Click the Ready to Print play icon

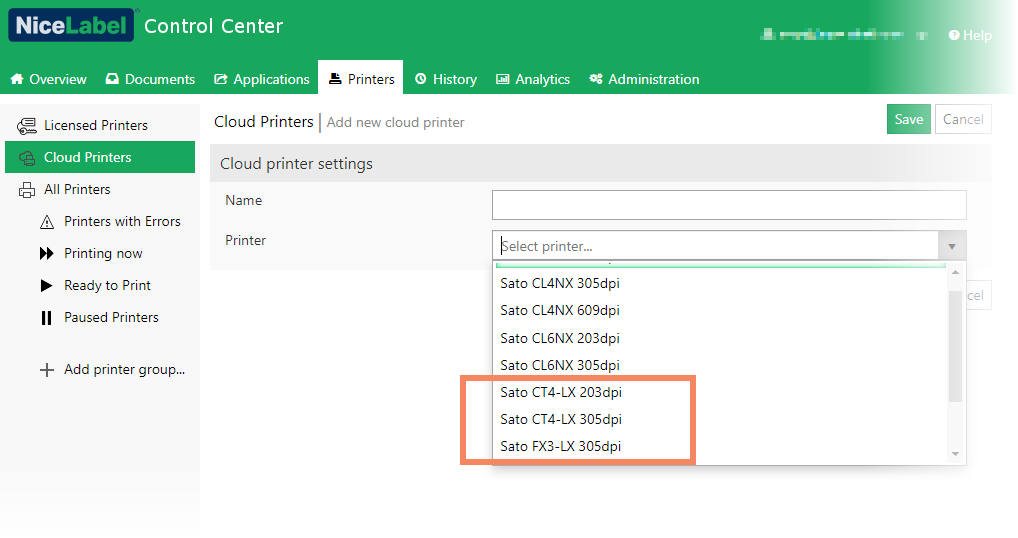[x=47, y=286]
